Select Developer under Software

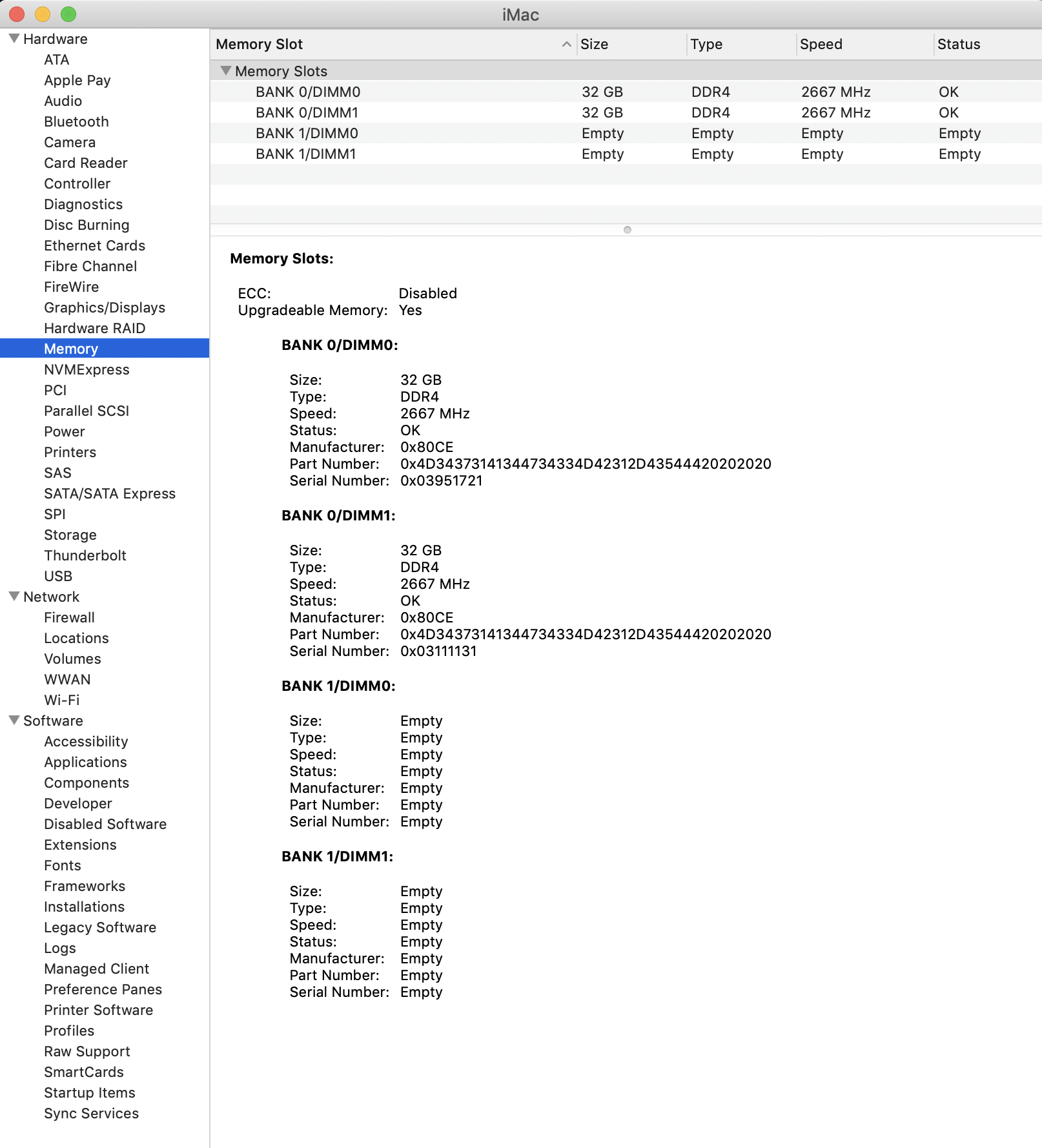pos(78,803)
